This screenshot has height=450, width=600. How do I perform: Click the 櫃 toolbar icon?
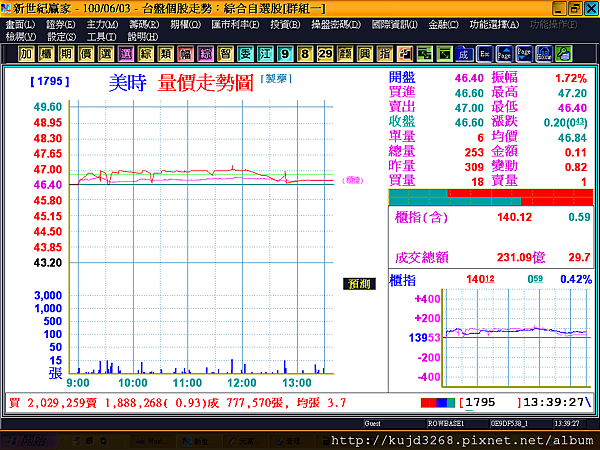(46, 54)
